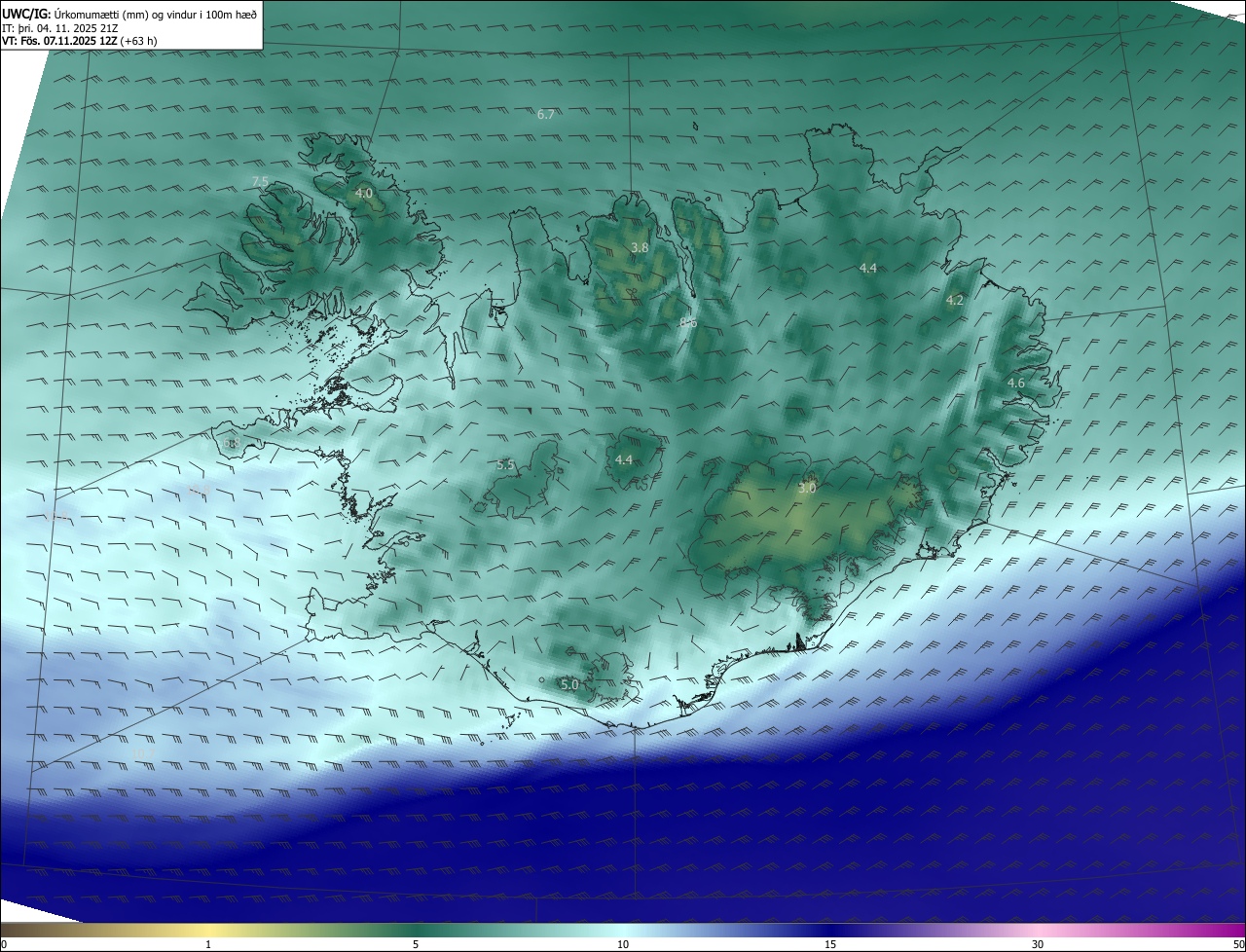The height and width of the screenshot is (952, 1246).
Task: Click the 7.5 value label on the map
Action: 260,181
